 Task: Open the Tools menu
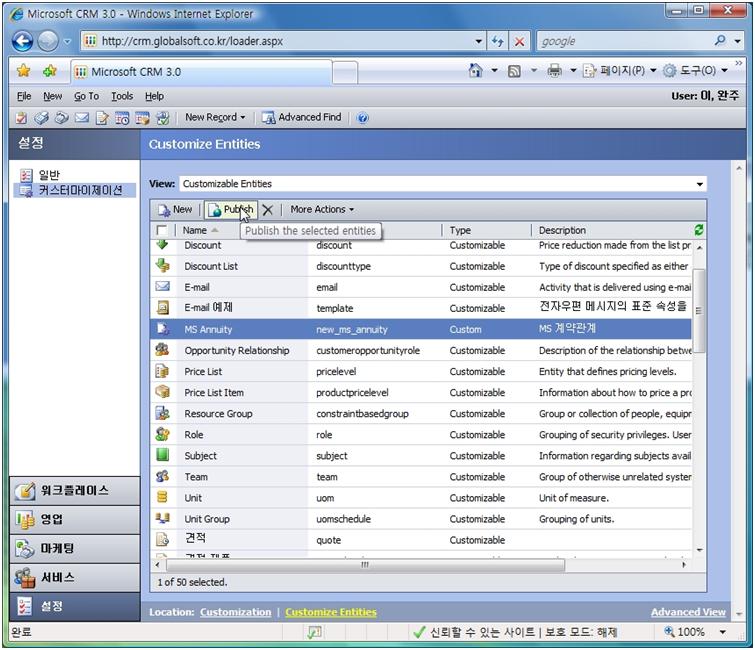pos(122,96)
